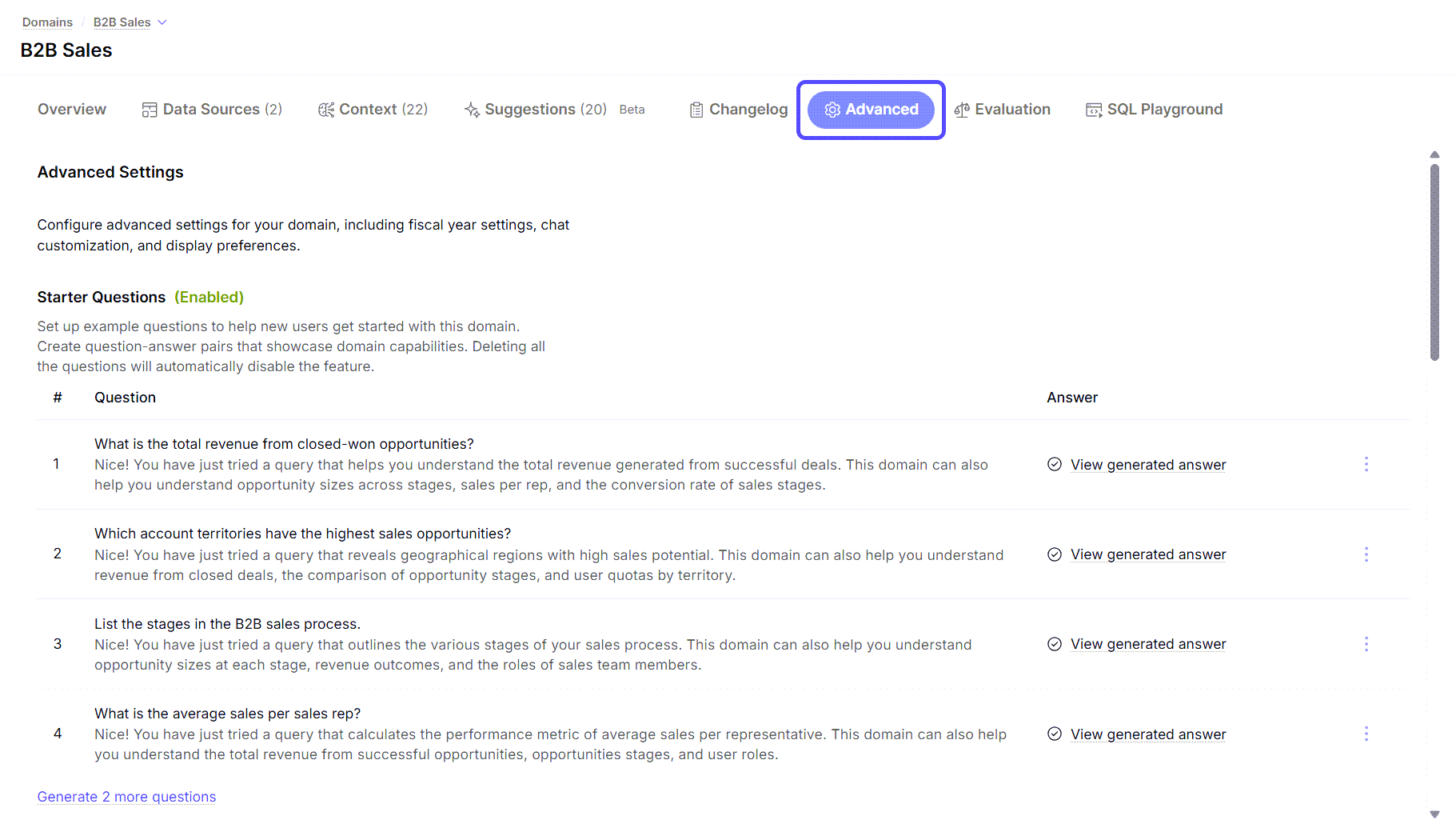
Task: Open the Domains breadcrumb link
Action: 47,22
